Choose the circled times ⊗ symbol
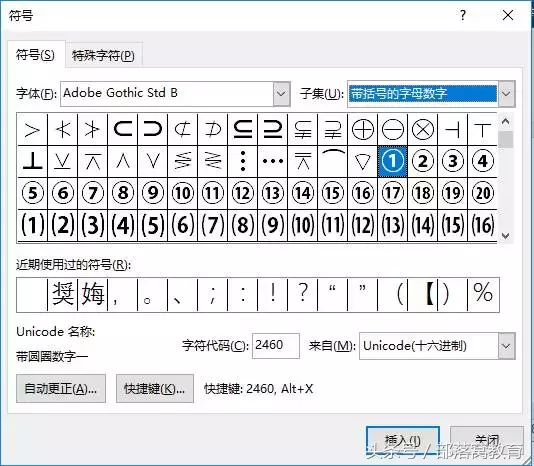The width and height of the screenshot is (534, 466). pyautogui.click(x=423, y=129)
